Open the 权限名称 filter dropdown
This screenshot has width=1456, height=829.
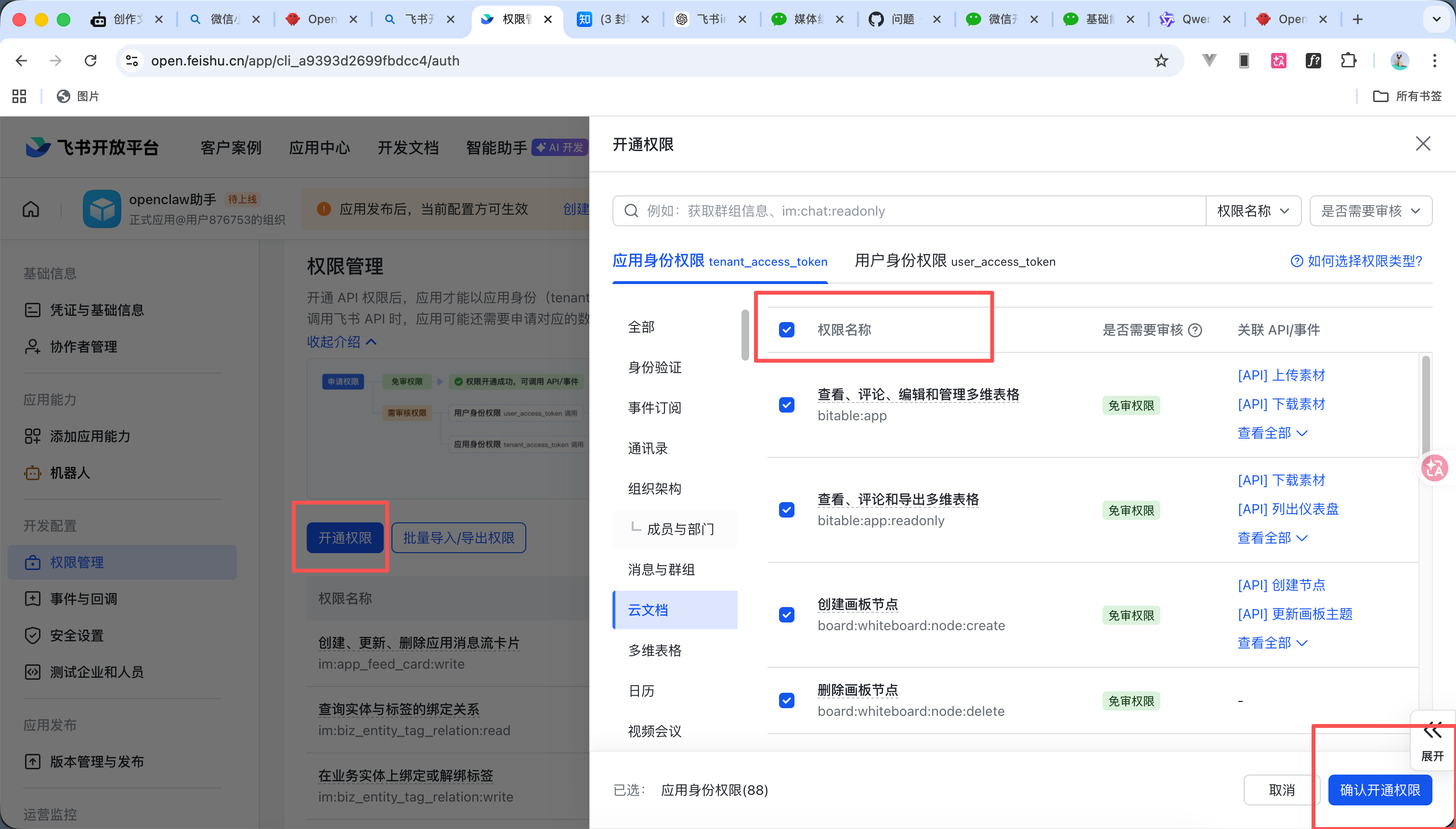click(1253, 210)
